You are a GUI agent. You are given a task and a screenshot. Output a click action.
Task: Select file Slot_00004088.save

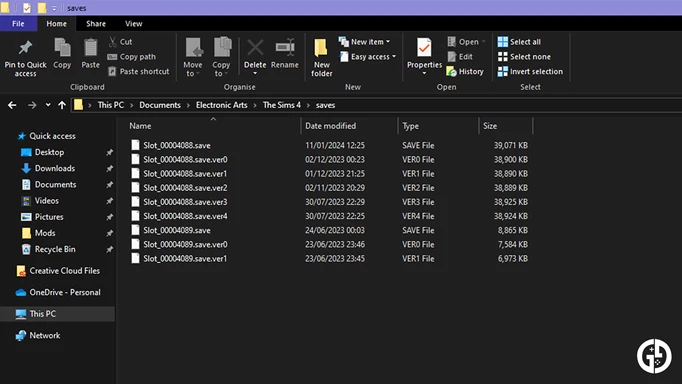click(177, 145)
